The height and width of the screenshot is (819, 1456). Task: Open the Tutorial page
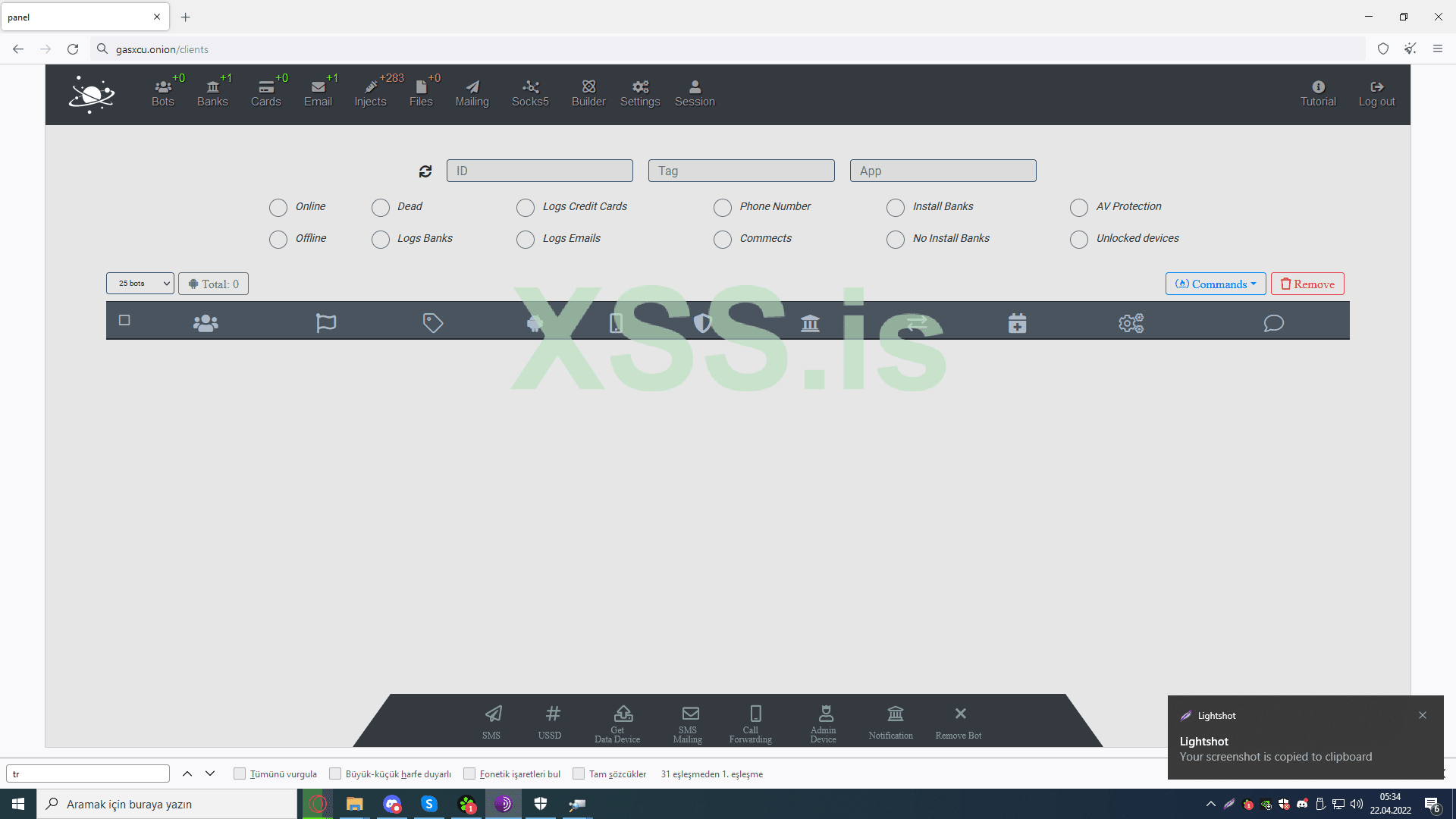(1318, 93)
